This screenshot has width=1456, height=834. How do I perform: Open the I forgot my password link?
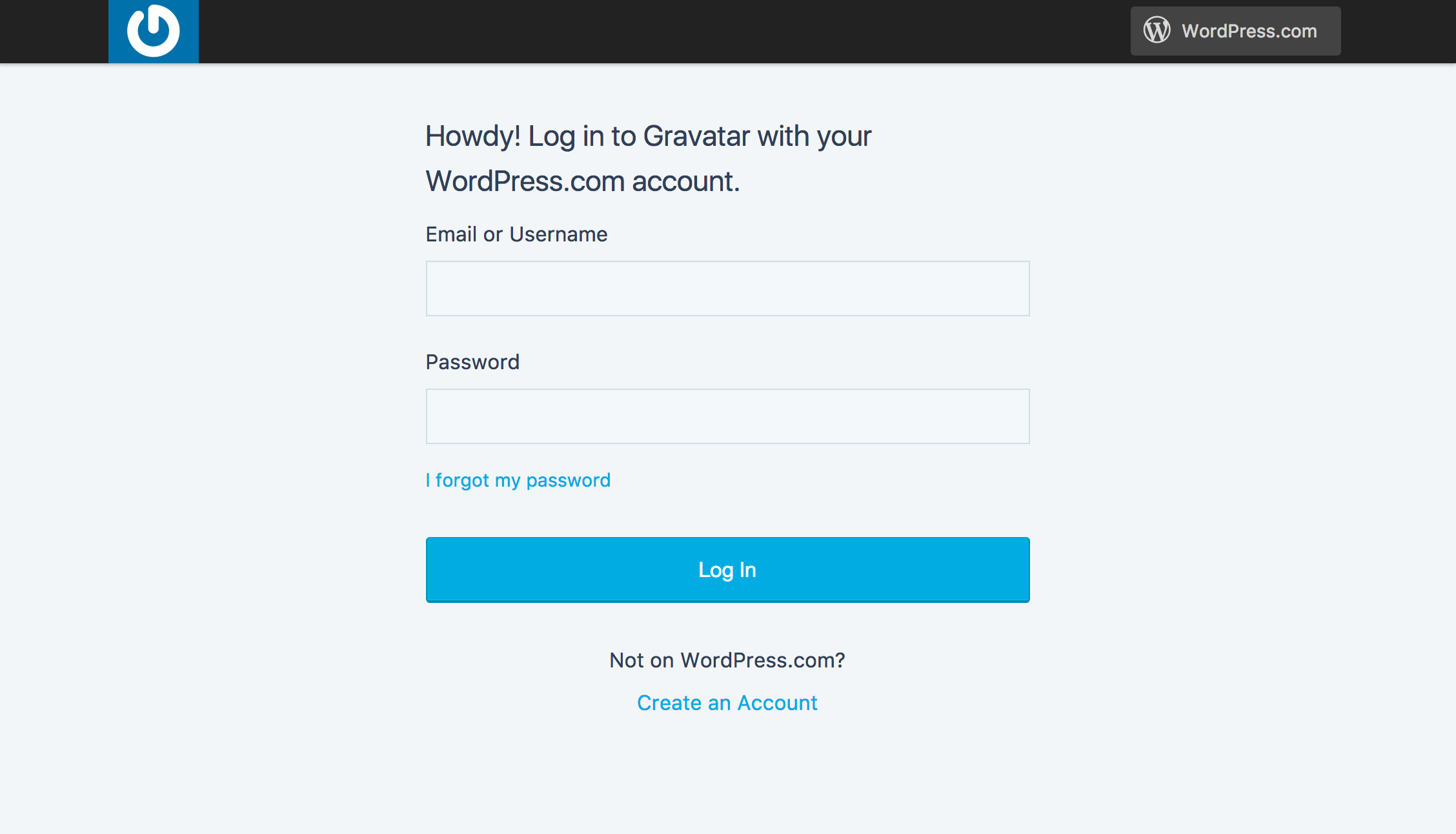[x=518, y=480]
